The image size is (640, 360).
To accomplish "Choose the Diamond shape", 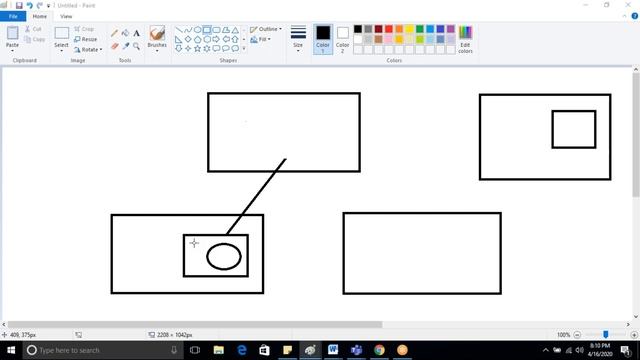I will coord(188,39).
